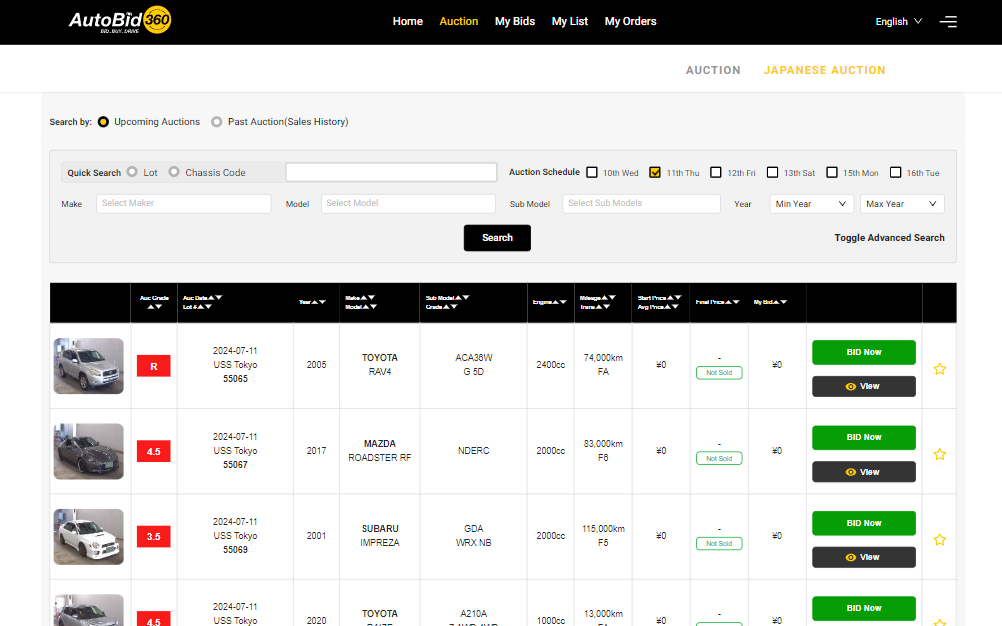This screenshot has height=626, width=1002.
Task: Open the Select Model combo box
Action: pyautogui.click(x=408, y=203)
